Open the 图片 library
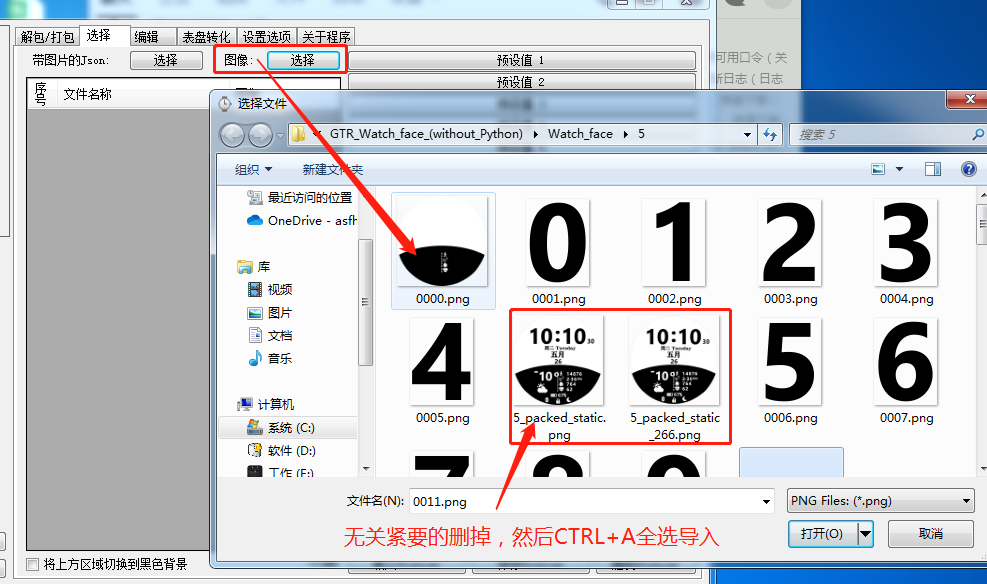The image size is (987, 584). pyautogui.click(x=270, y=313)
